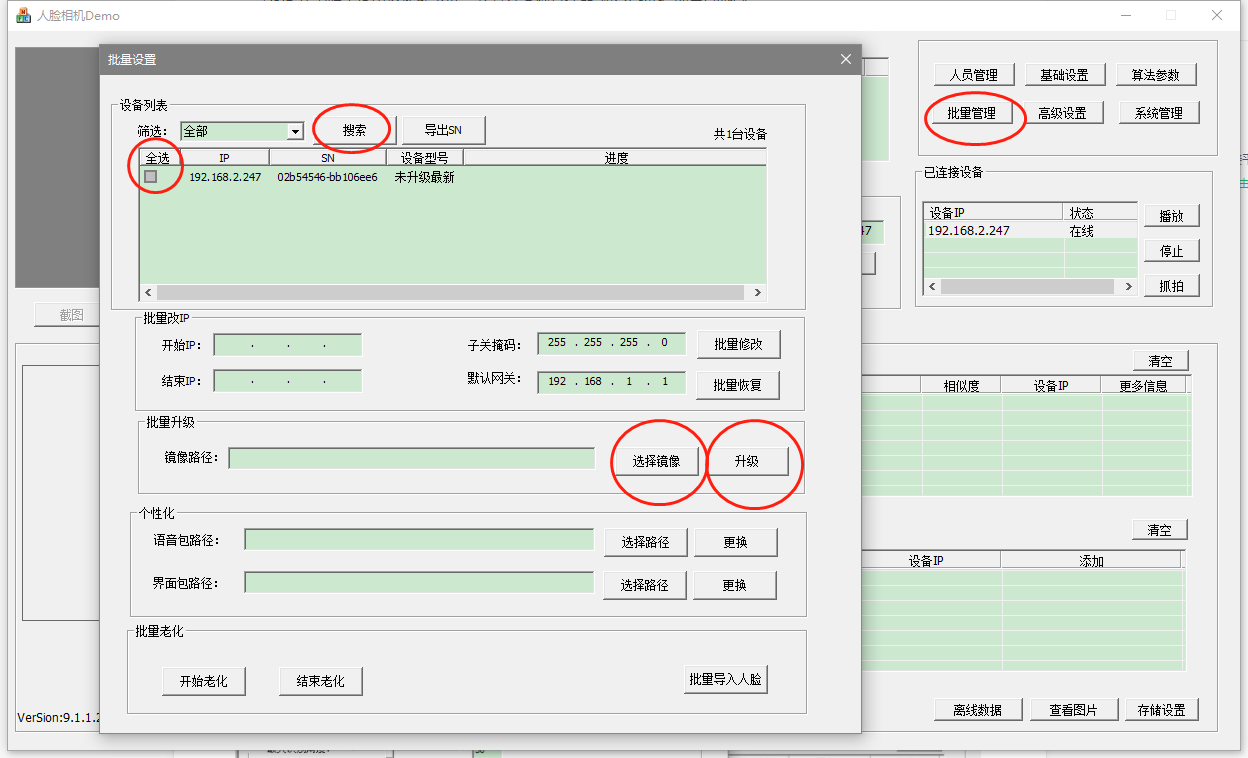The image size is (1248, 758).
Task: Click the 批量修改 button
Action: coord(738,344)
